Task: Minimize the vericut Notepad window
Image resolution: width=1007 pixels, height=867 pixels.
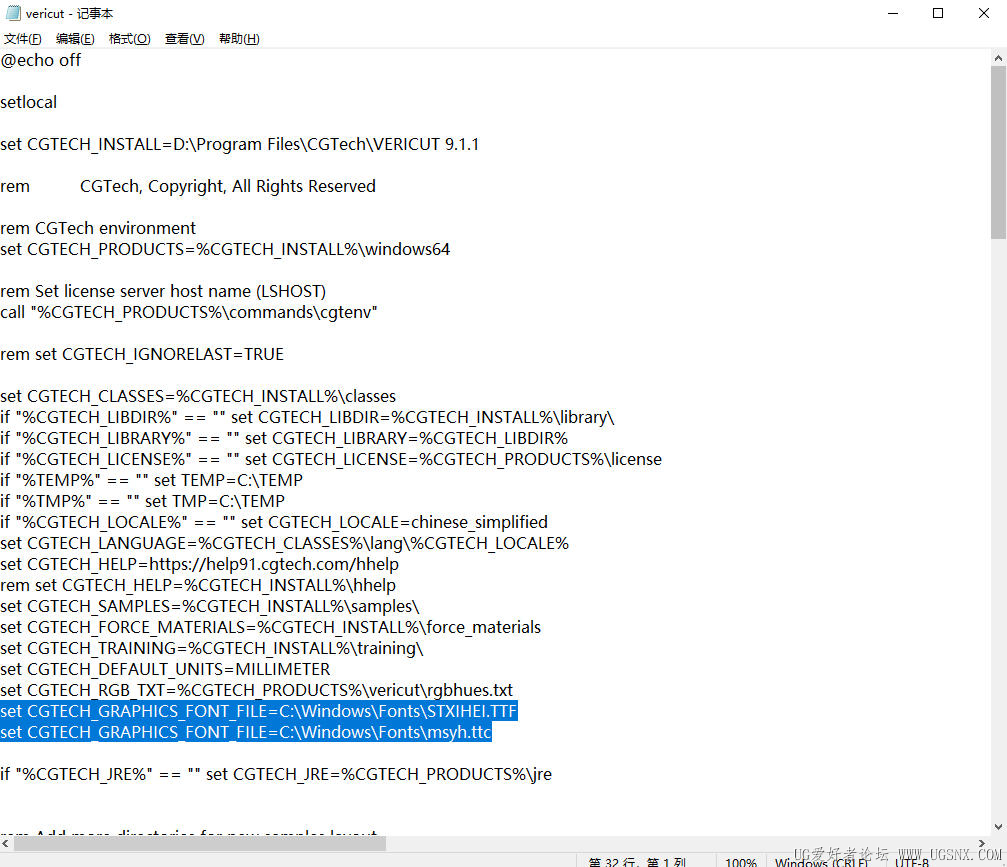Action: (x=893, y=13)
